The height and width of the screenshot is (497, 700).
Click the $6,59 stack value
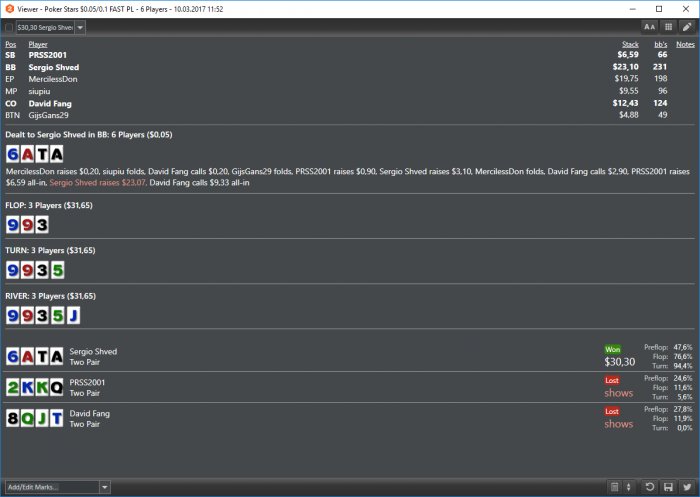click(628, 54)
